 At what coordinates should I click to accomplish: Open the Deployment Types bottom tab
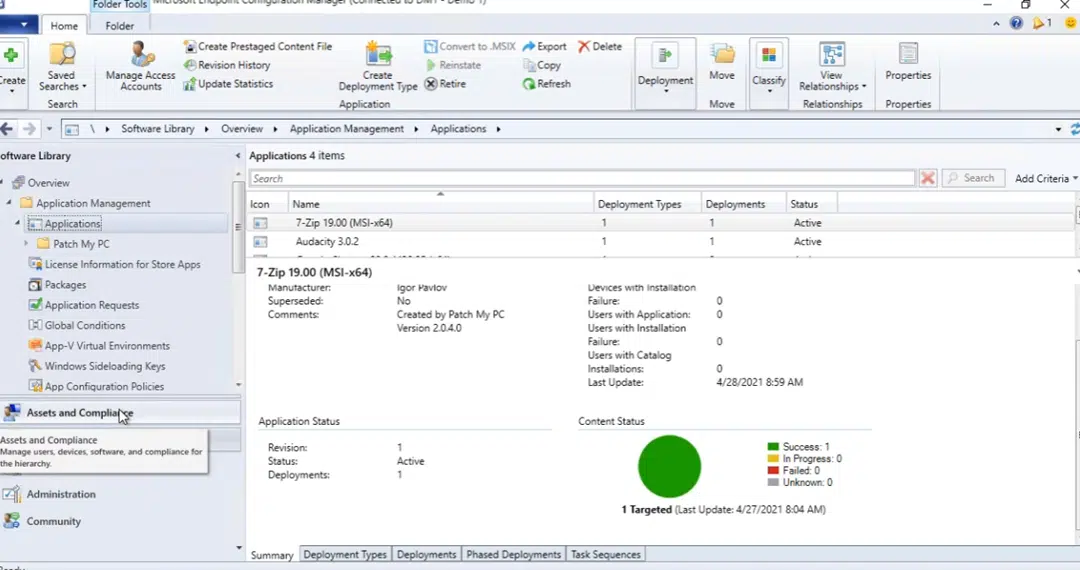pyautogui.click(x=344, y=554)
